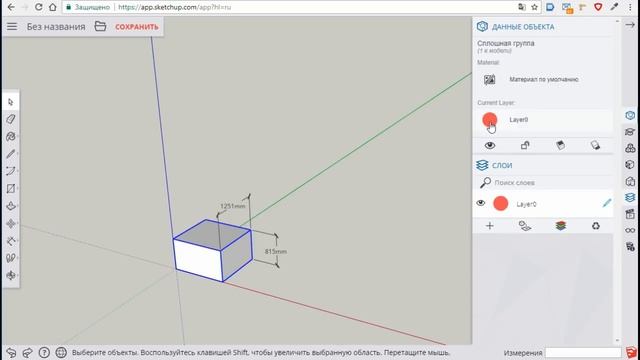The width and height of the screenshot is (640, 360).
Task: Select the Walk footprints tool
Action: coord(11,258)
